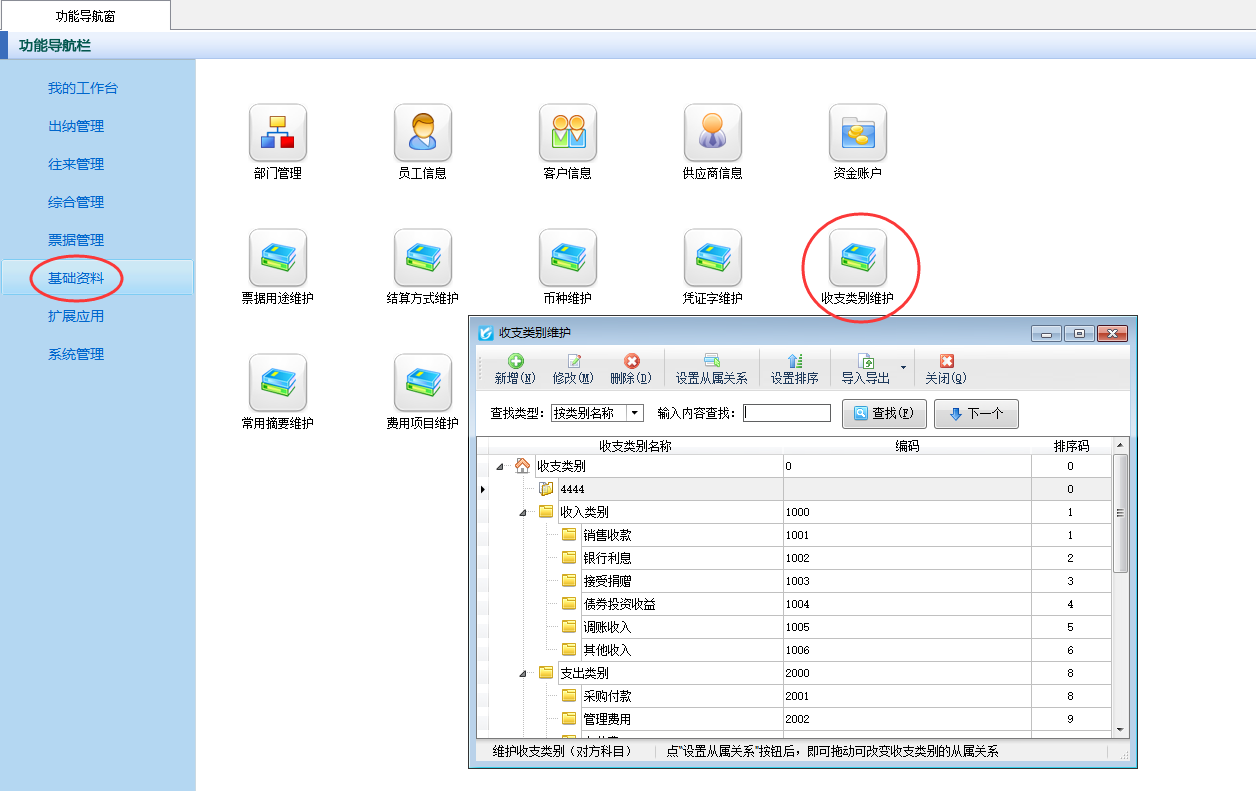
Task: Click the 下一个 next button
Action: pos(976,413)
